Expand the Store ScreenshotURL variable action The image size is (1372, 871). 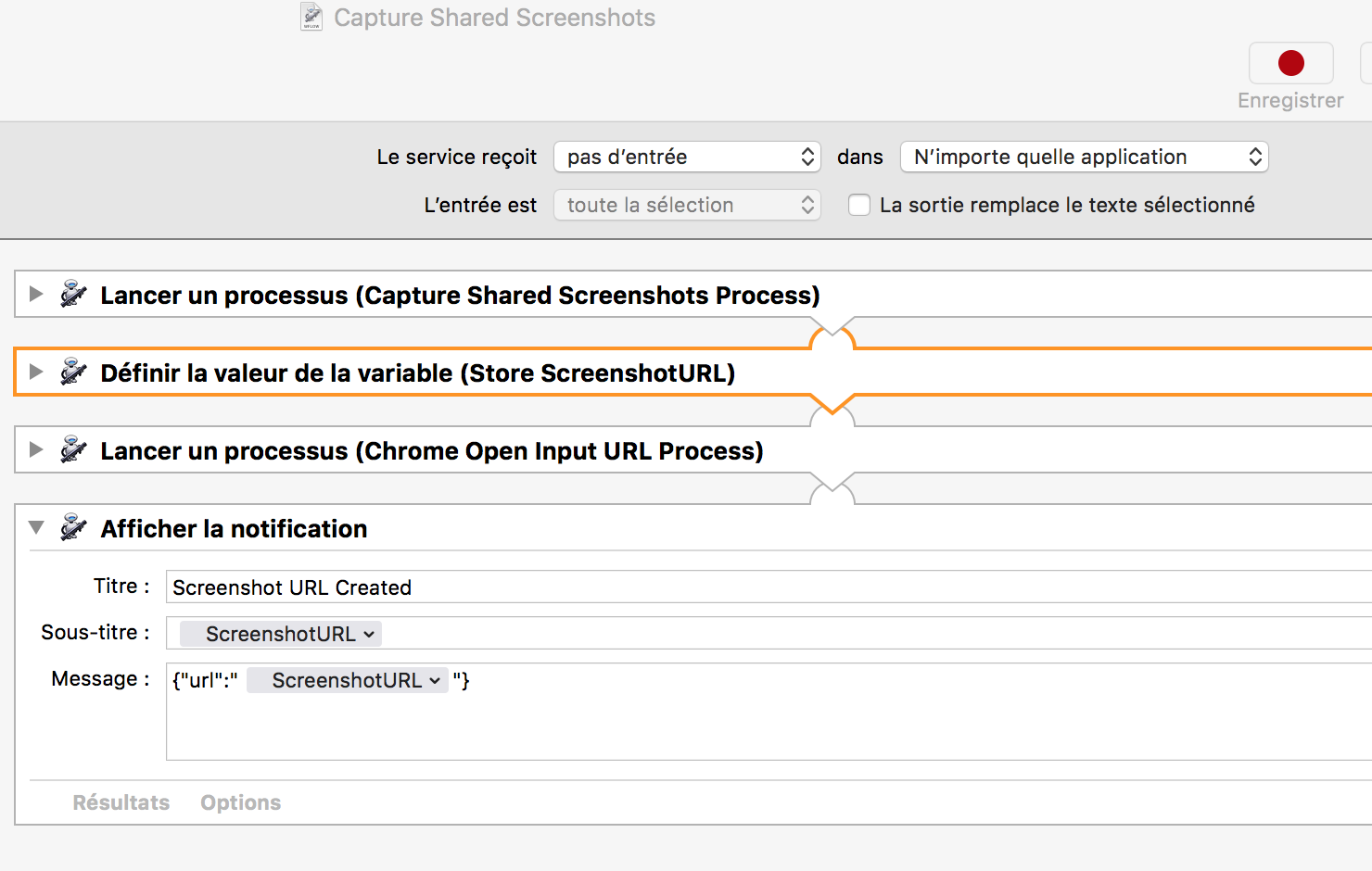(x=36, y=372)
